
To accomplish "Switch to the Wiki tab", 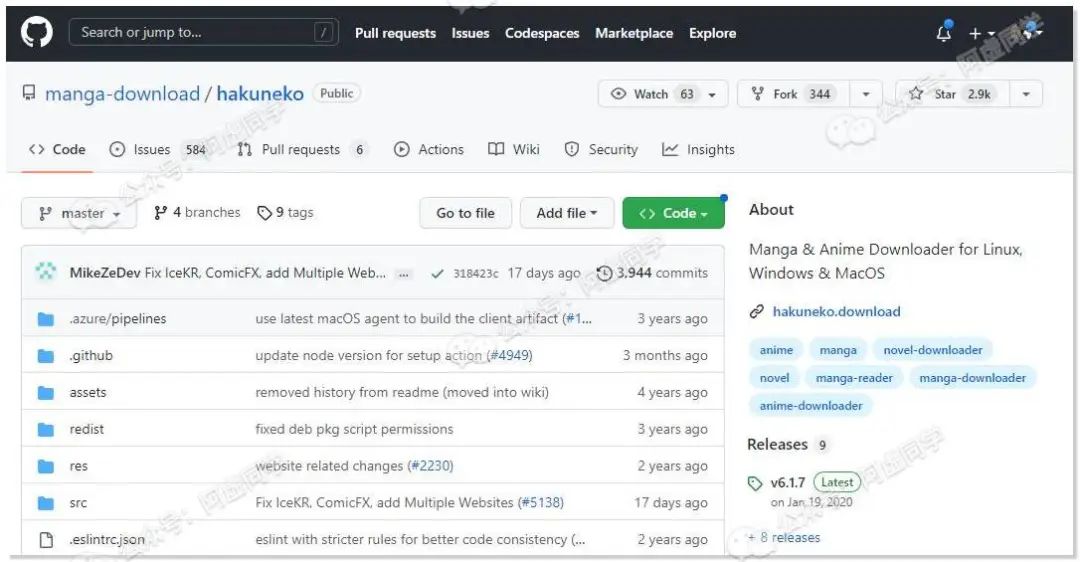I will coord(514,149).
